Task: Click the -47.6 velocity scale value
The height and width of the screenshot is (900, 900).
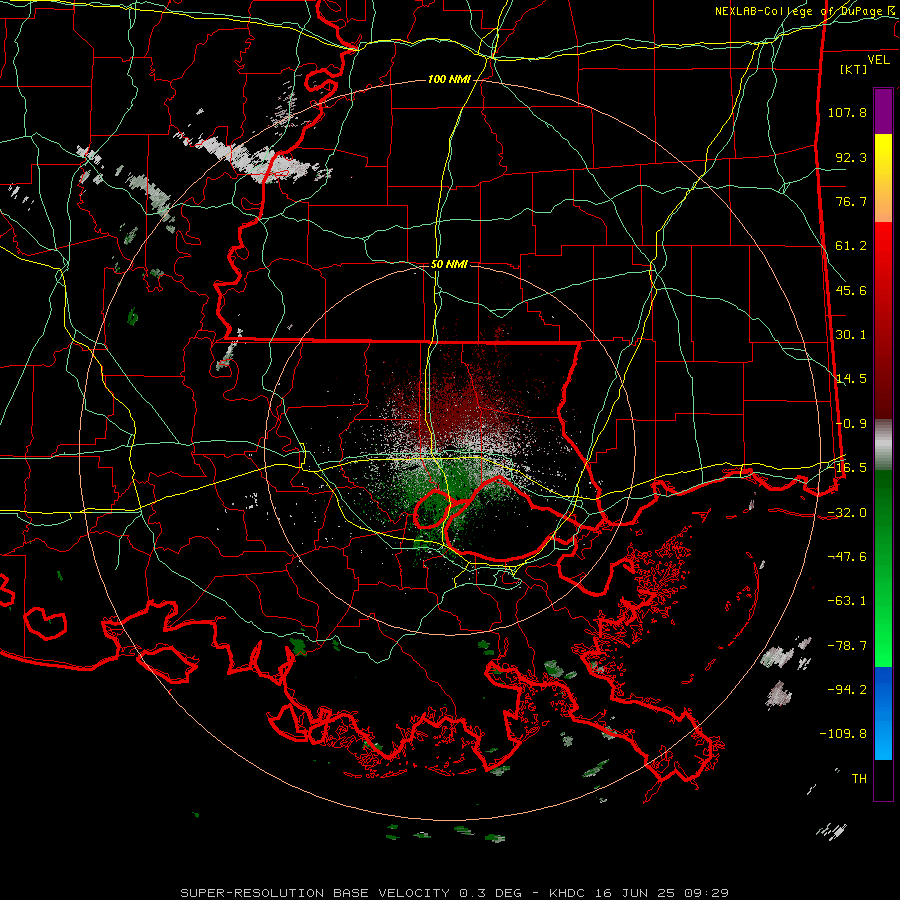Action: pos(847,557)
